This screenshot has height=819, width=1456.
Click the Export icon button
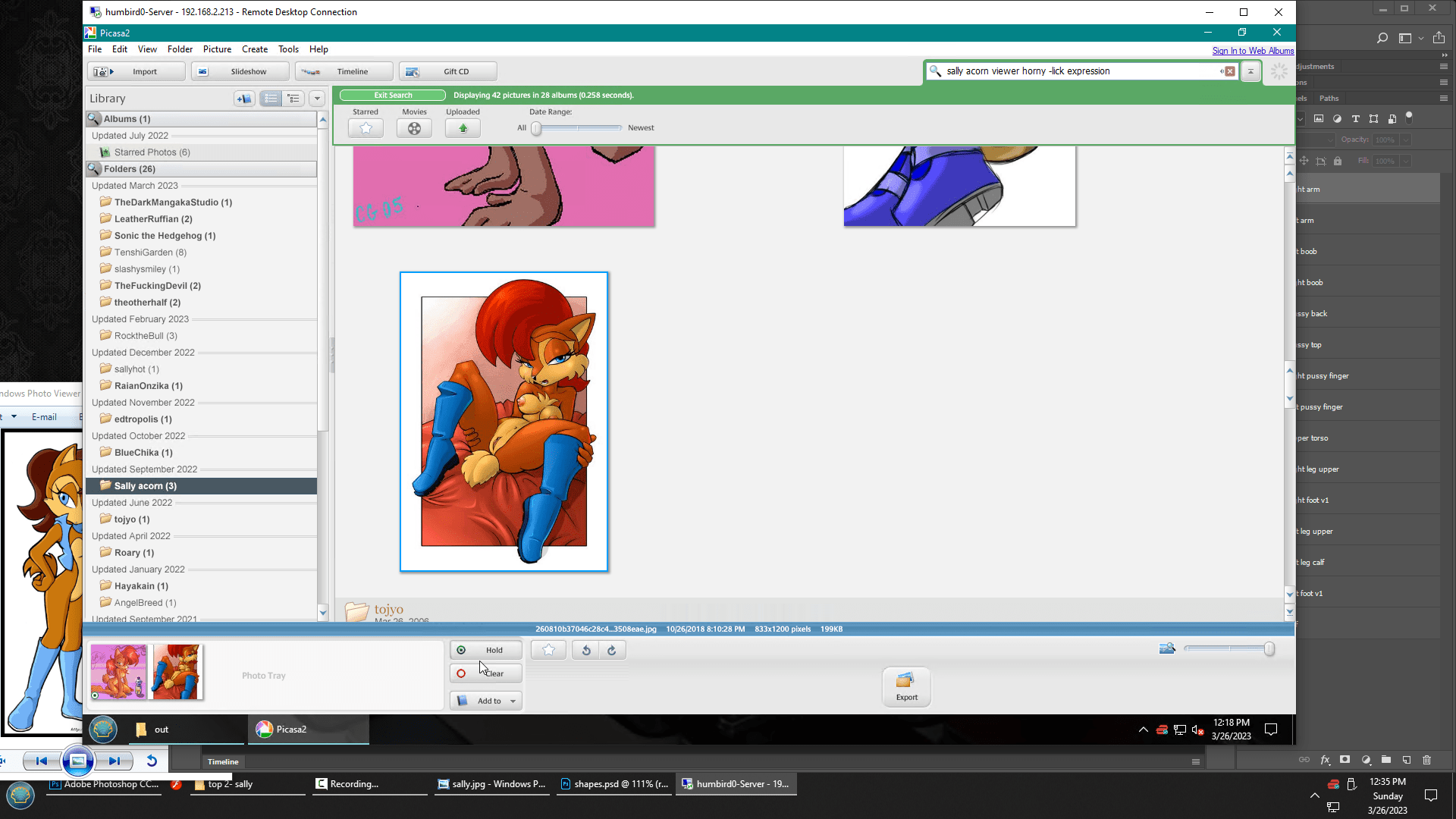coord(906,686)
